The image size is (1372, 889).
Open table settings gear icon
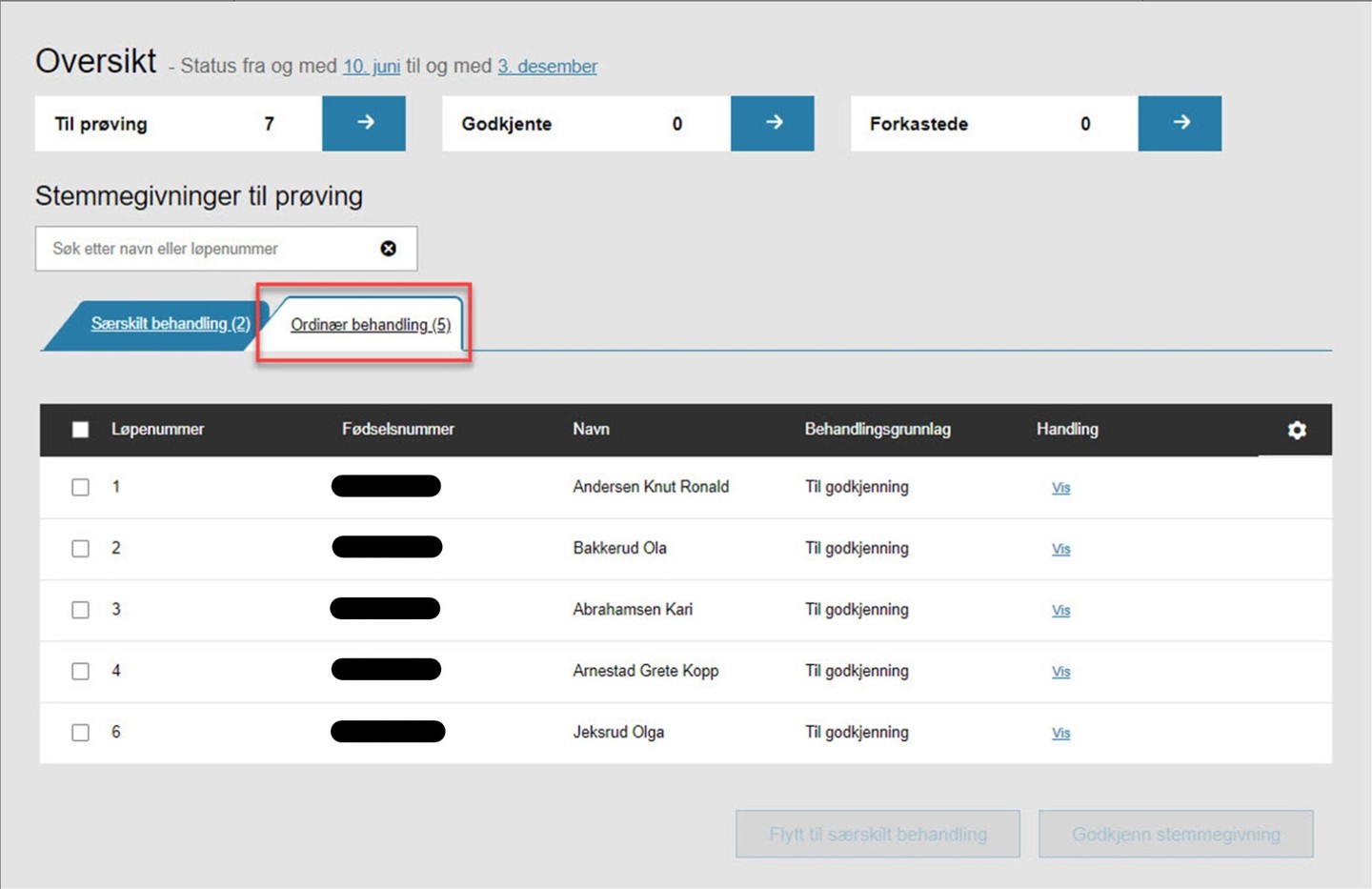(x=1297, y=430)
